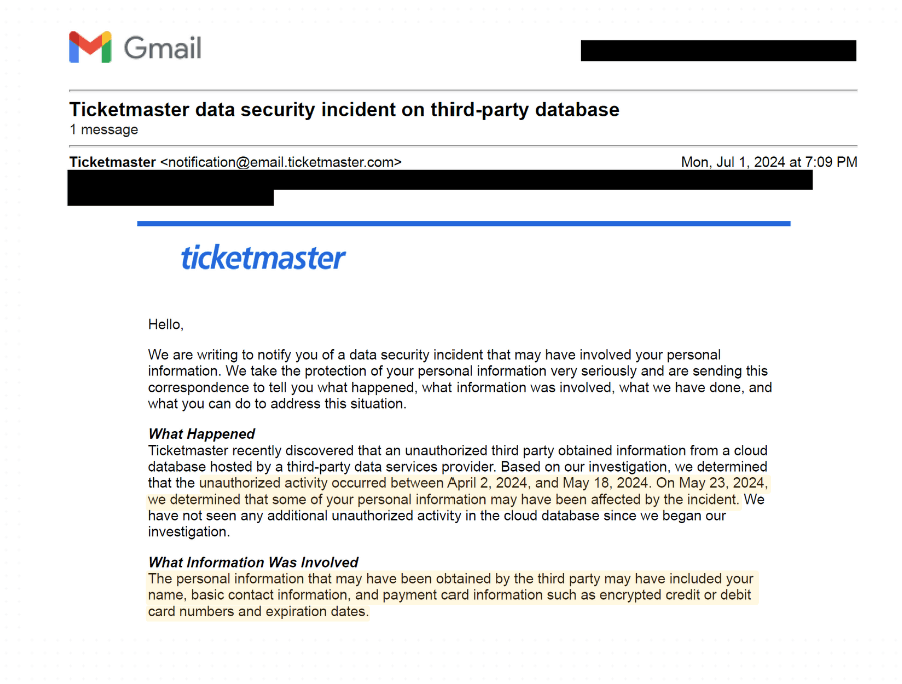Select the email subject heading

tap(344, 110)
